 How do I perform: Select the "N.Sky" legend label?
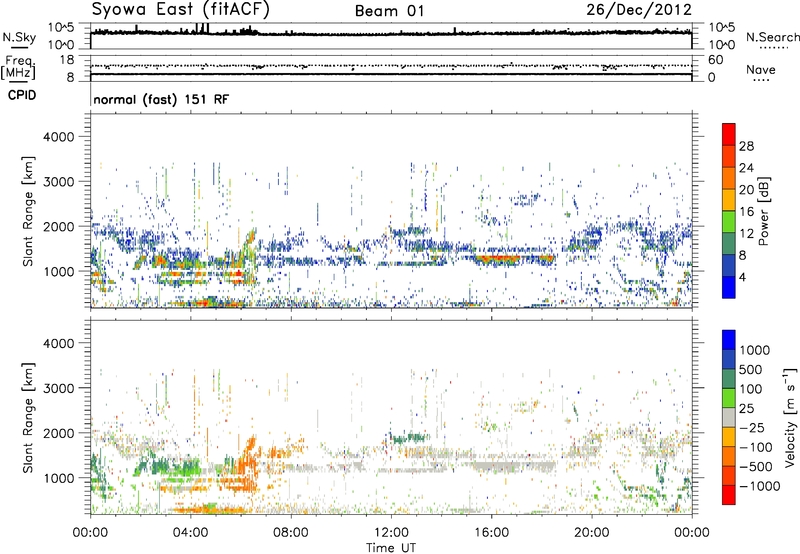pos(19,37)
